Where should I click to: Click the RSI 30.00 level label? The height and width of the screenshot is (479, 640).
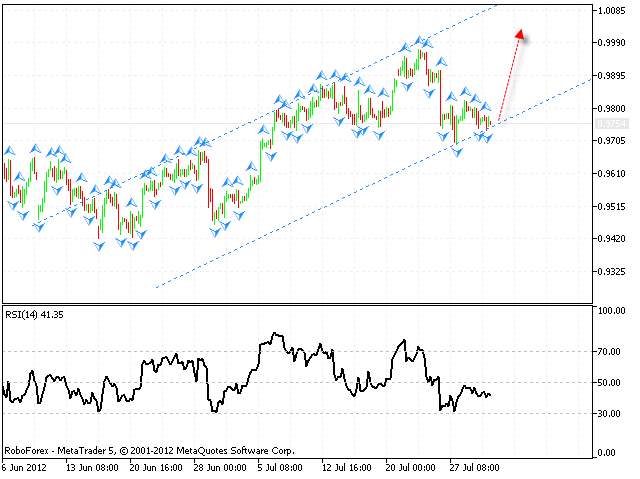(x=609, y=414)
